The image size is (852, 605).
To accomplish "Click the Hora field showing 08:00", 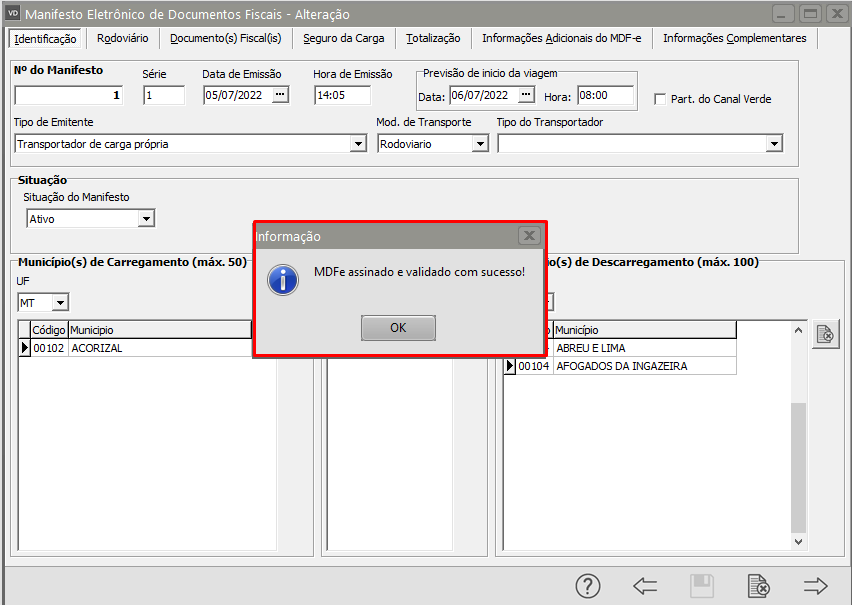I will pyautogui.click(x=605, y=95).
